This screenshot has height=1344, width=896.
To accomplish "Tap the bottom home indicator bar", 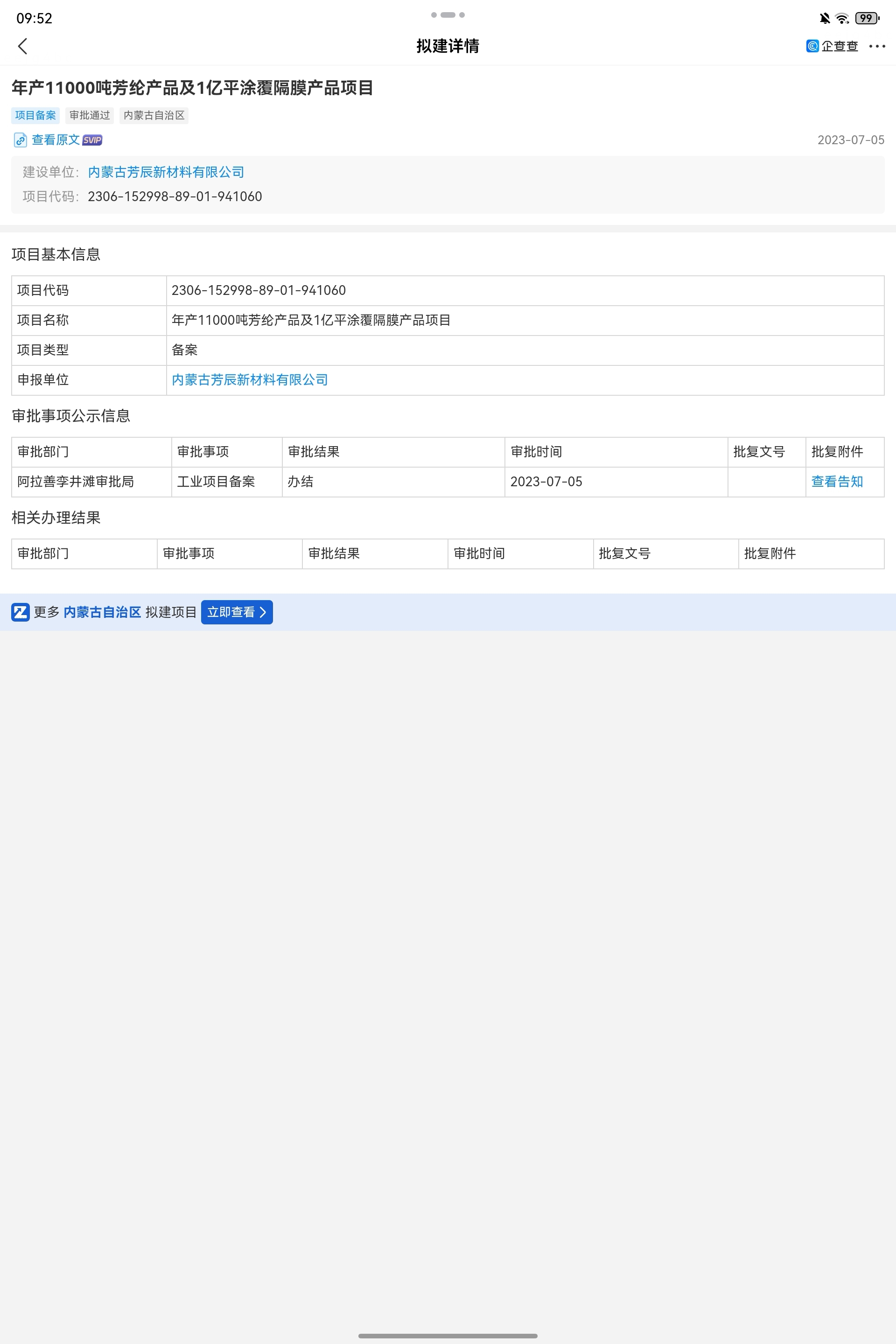I will click(x=448, y=1336).
